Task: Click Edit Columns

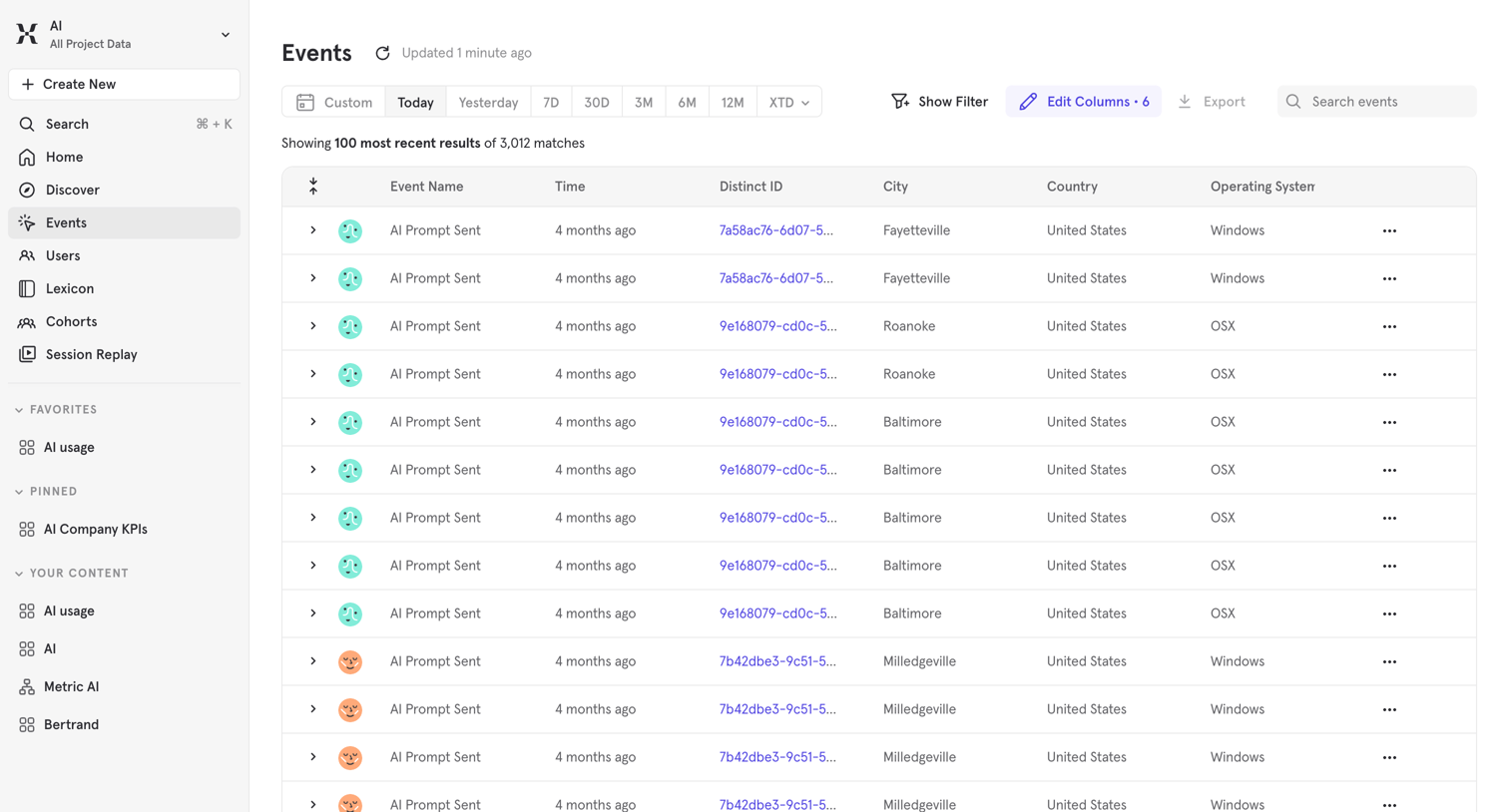Action: [x=1084, y=102]
